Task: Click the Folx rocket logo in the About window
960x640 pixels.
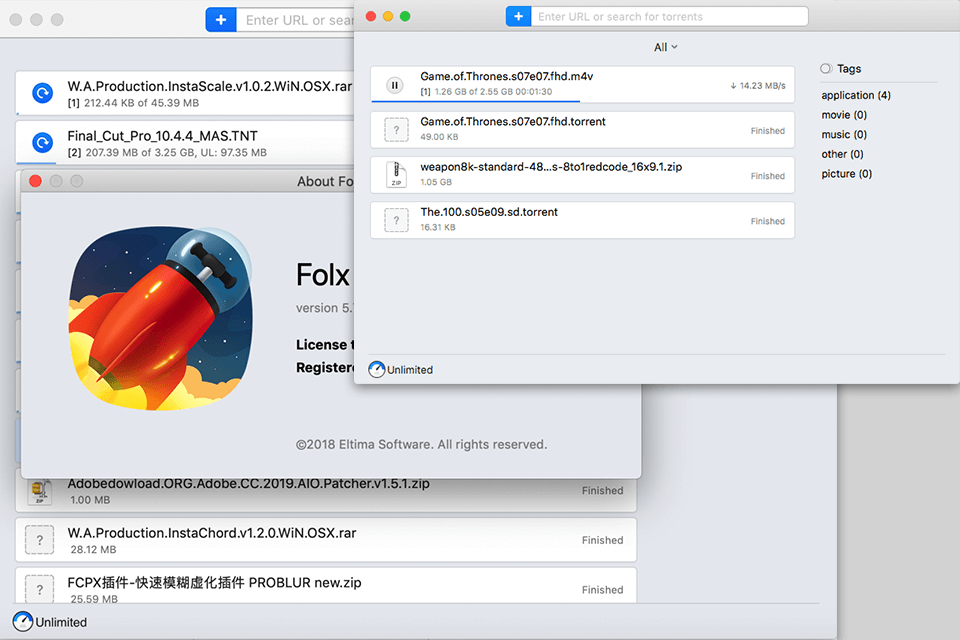Action: (160, 318)
